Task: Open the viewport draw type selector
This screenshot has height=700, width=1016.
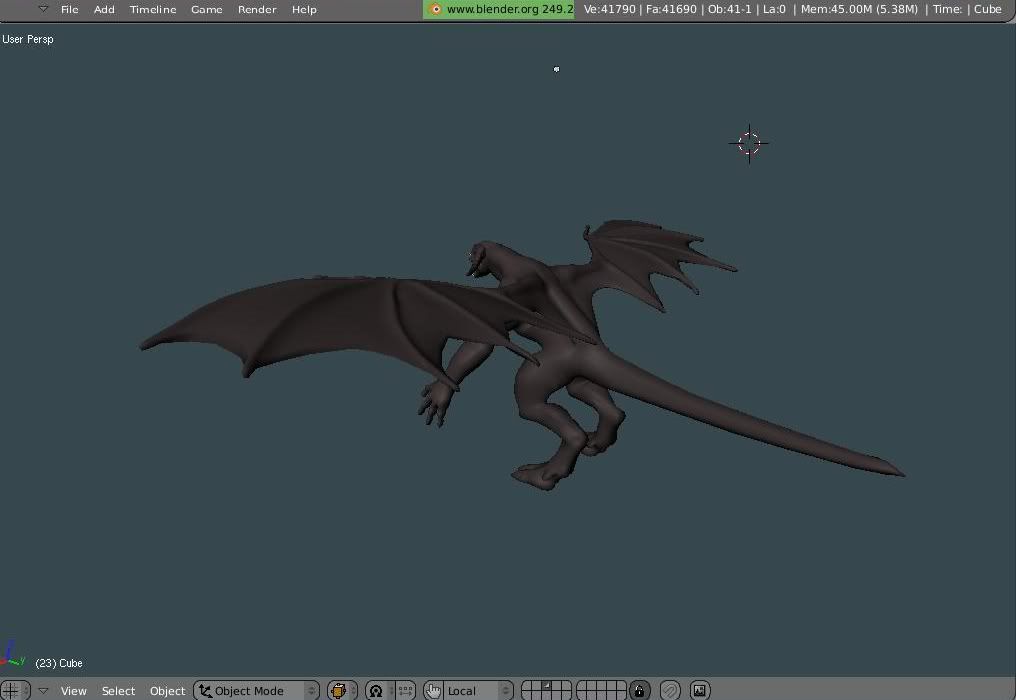Action: [x=342, y=690]
